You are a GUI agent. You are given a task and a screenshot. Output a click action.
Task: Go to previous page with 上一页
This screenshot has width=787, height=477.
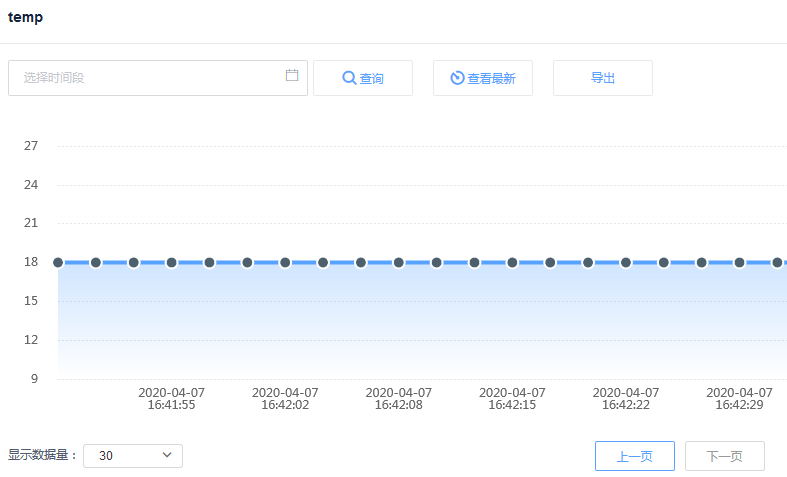634,456
